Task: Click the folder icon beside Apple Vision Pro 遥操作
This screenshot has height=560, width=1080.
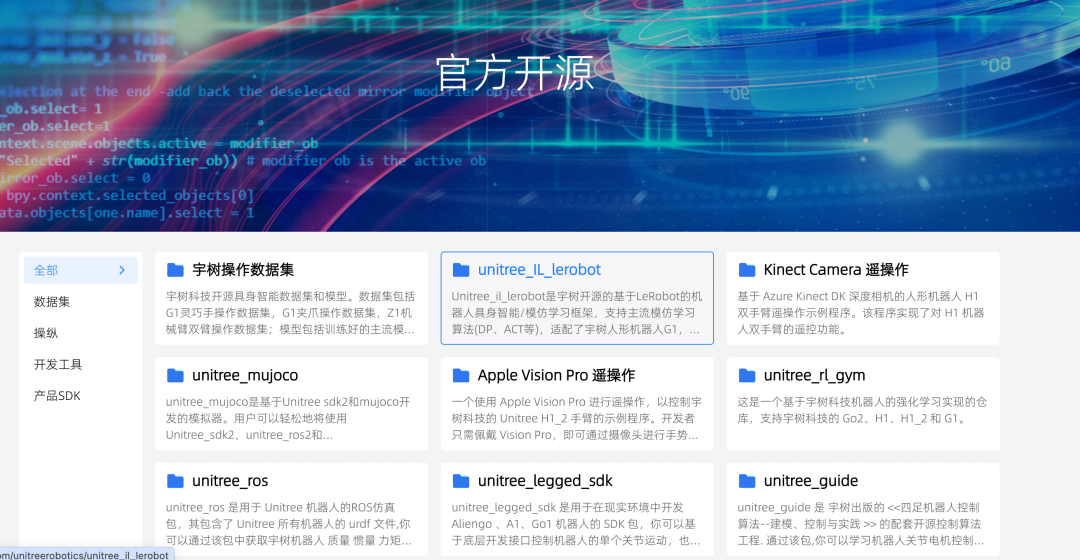Action: (x=461, y=375)
